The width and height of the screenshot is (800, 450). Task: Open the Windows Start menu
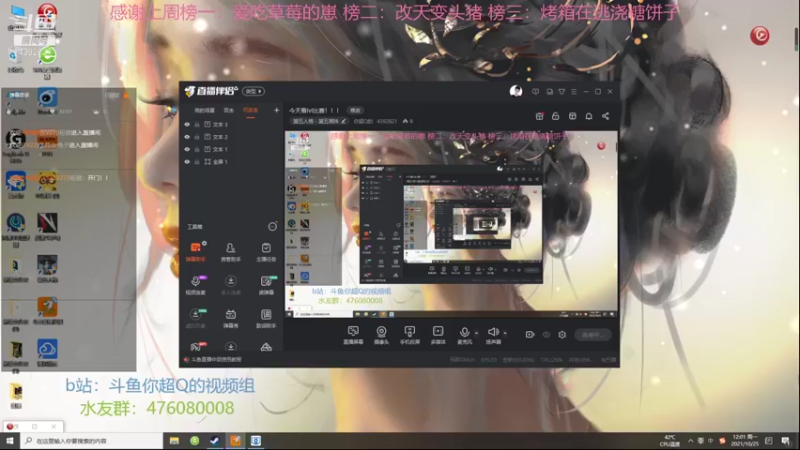click(x=9, y=441)
